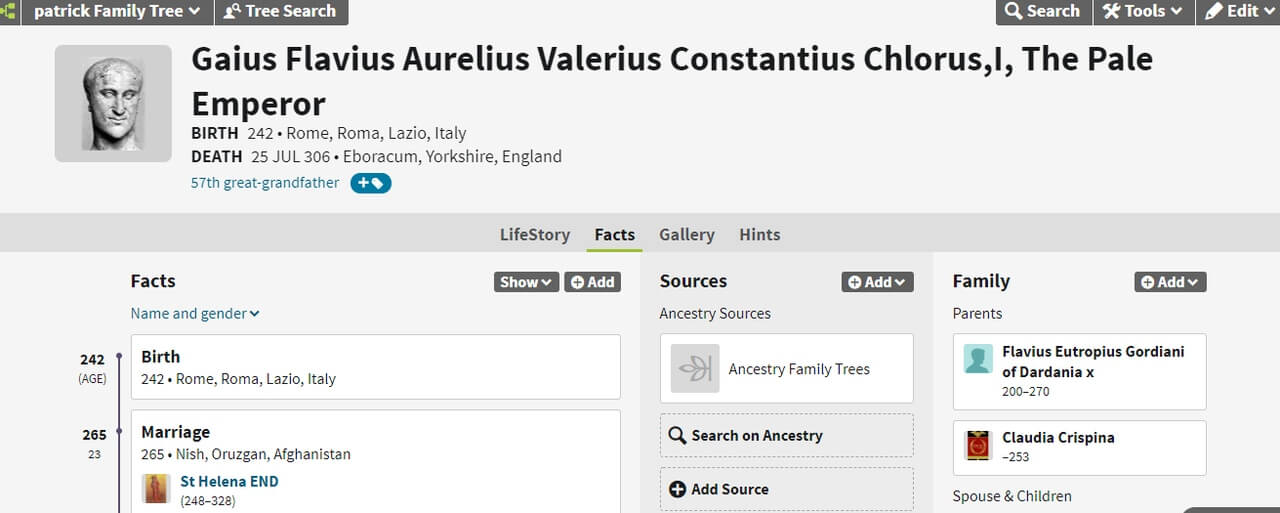Click the Tree Search button
Viewport: 1280px width, 513px height.
point(280,11)
